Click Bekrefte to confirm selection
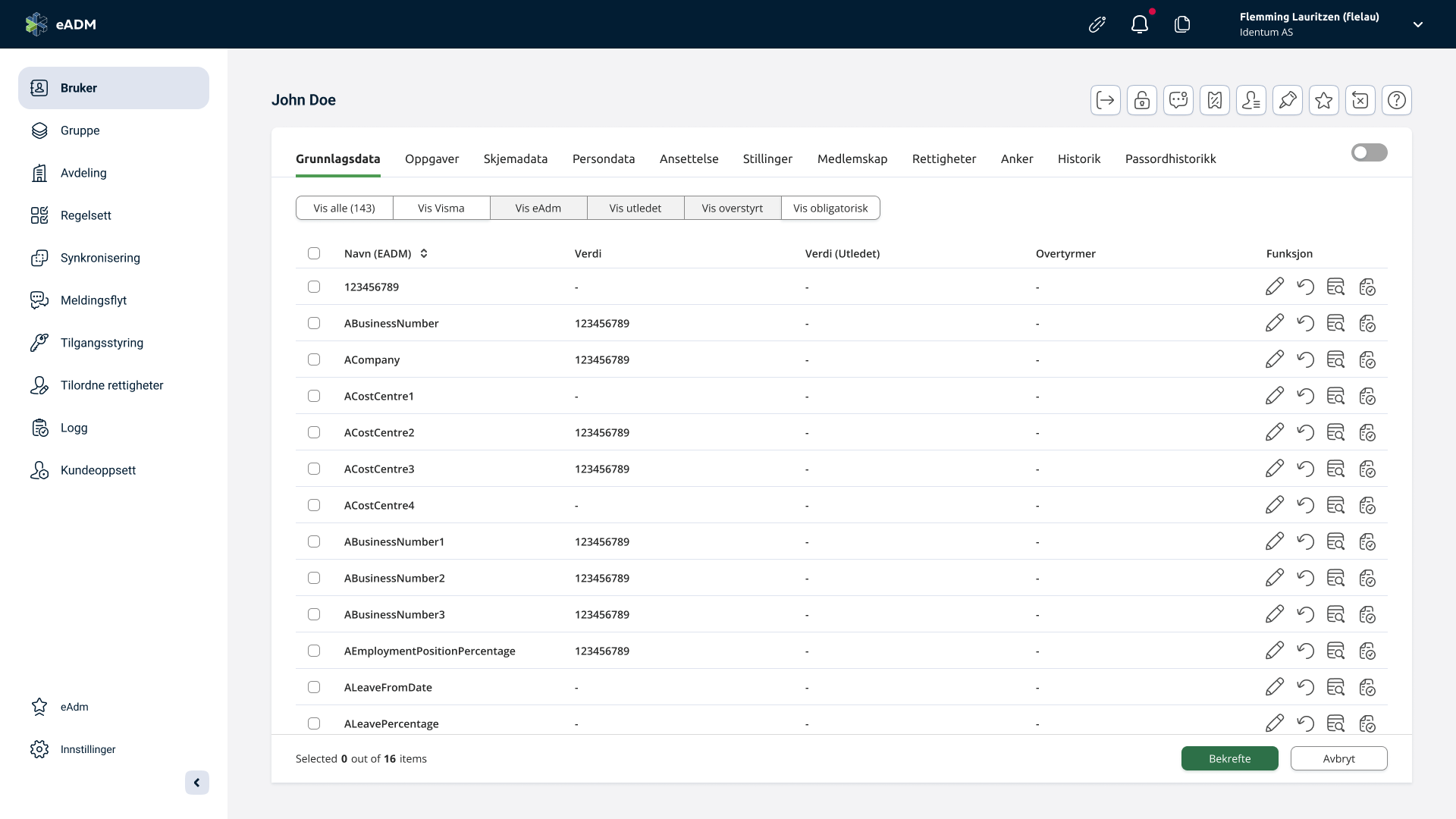 (x=1229, y=758)
